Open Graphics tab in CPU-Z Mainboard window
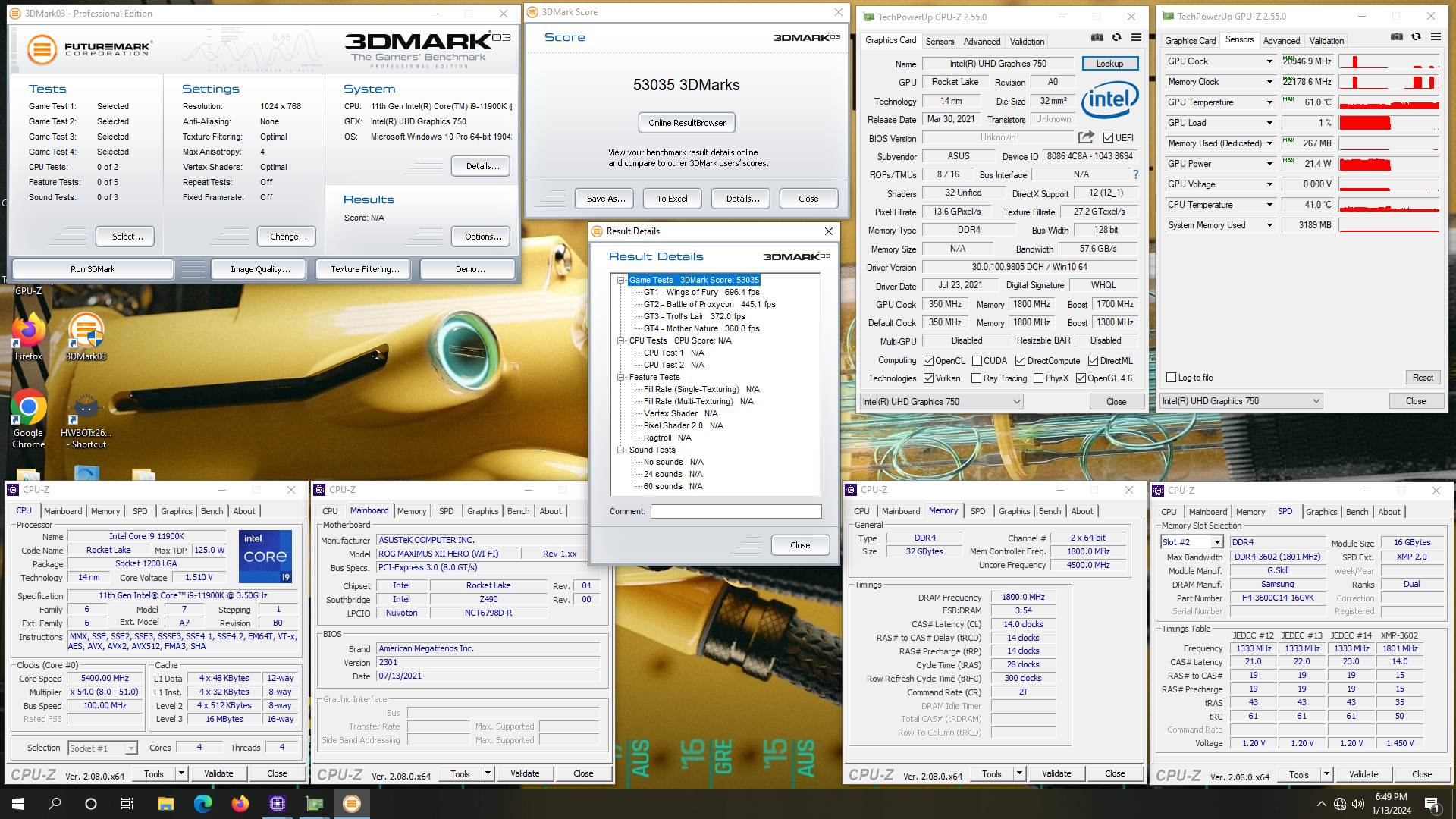 (482, 511)
